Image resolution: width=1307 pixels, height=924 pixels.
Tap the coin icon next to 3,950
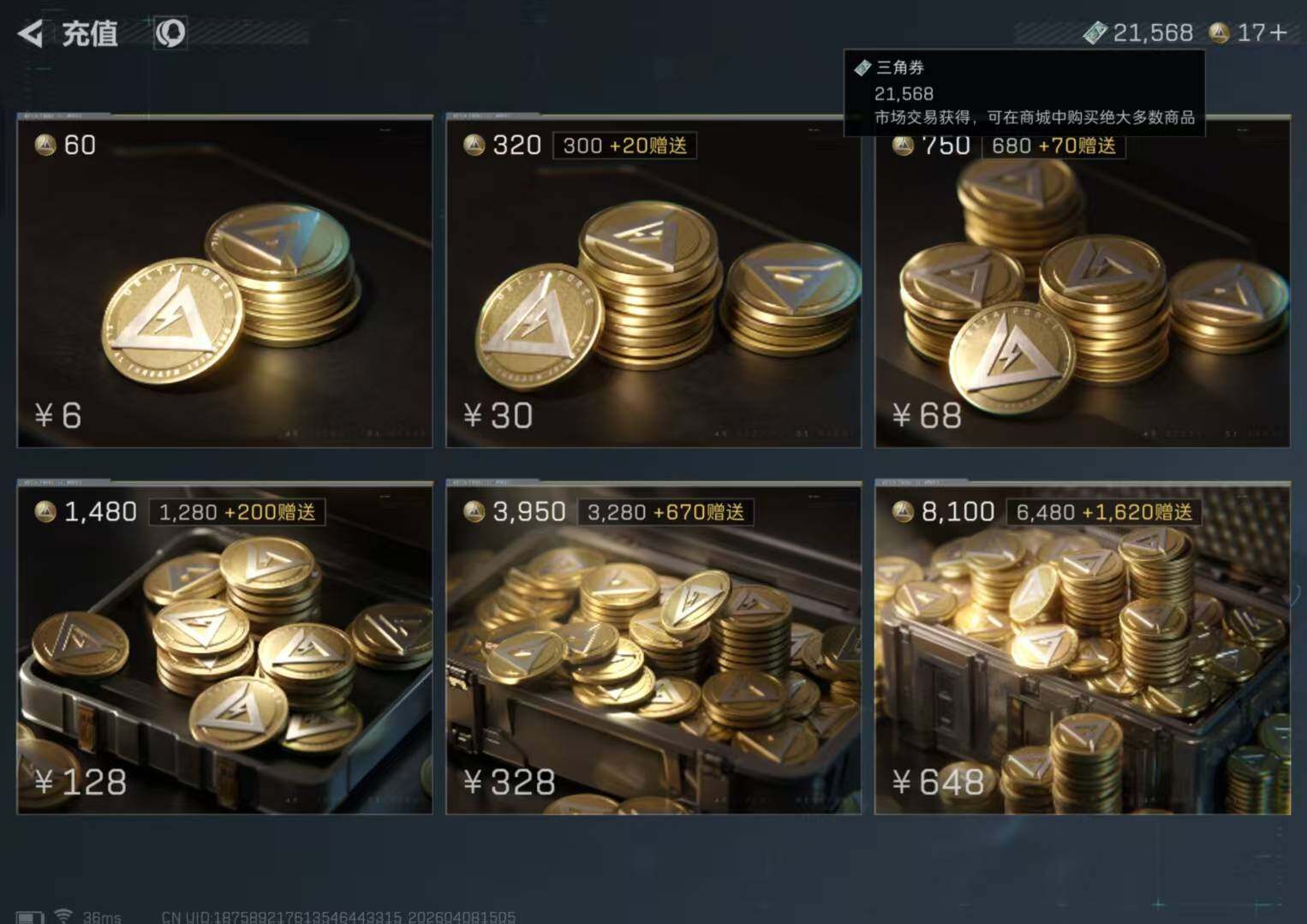(x=474, y=512)
